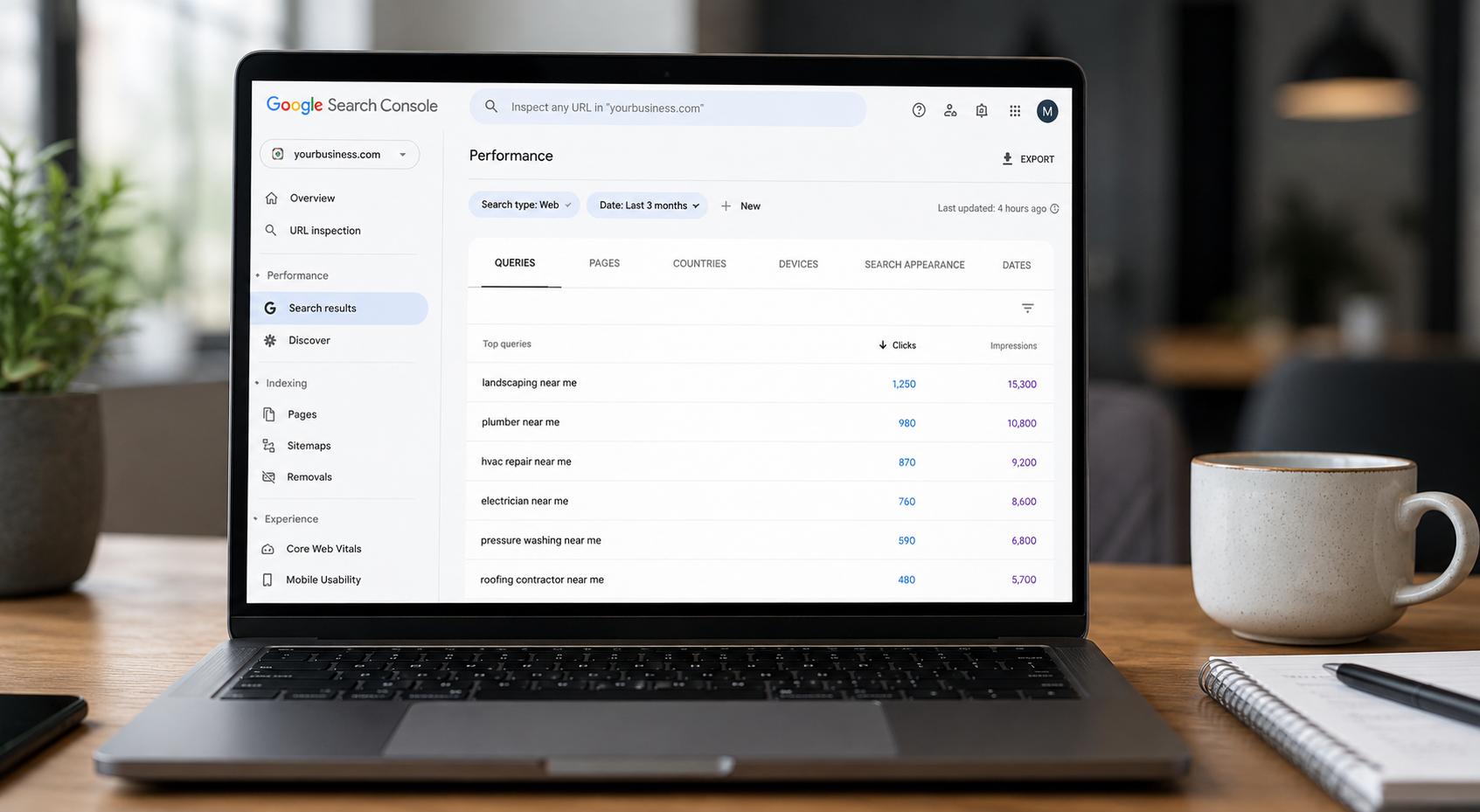Switch to the Dates tab

pyautogui.click(x=1017, y=265)
